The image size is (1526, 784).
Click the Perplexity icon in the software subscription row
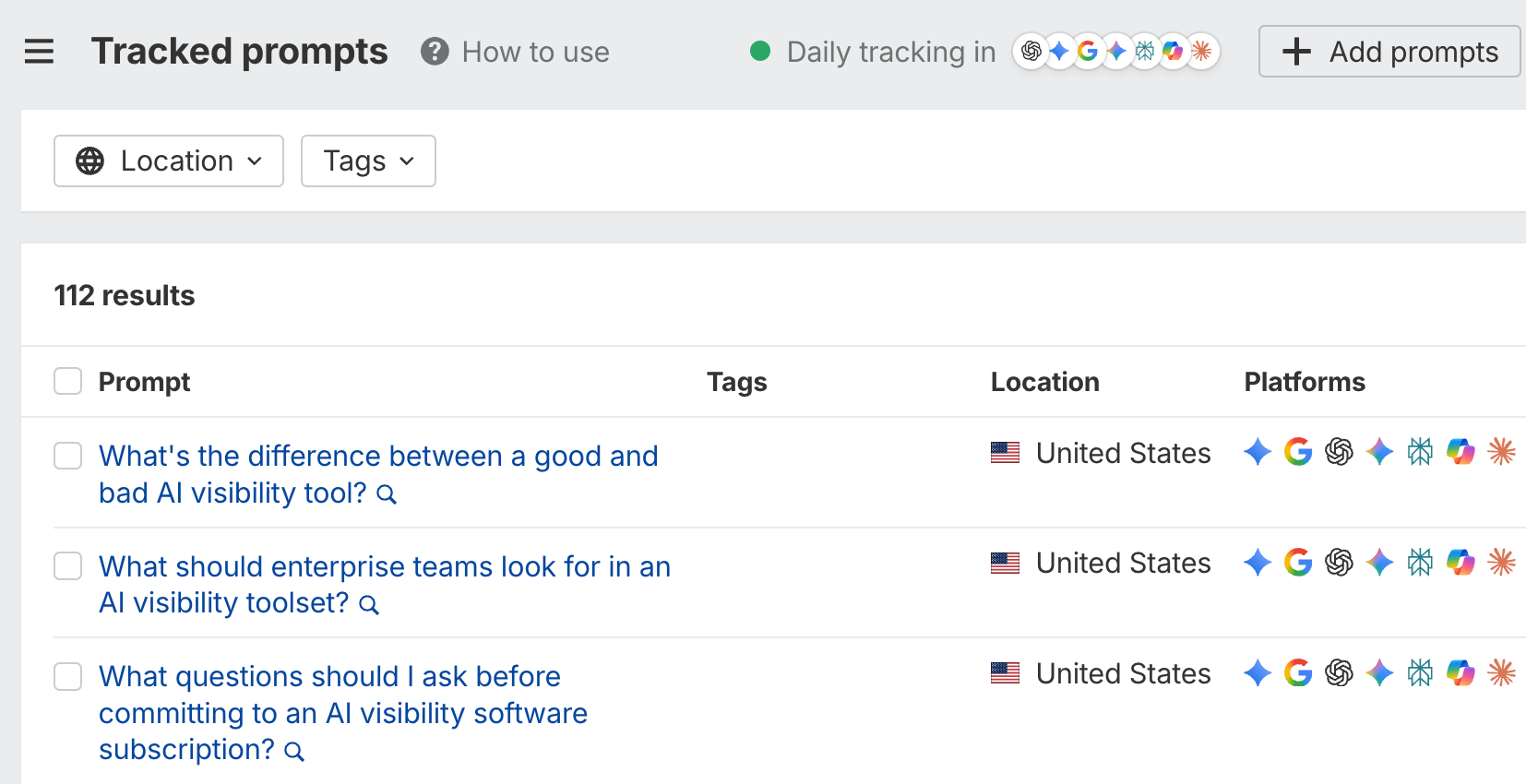tap(1420, 672)
